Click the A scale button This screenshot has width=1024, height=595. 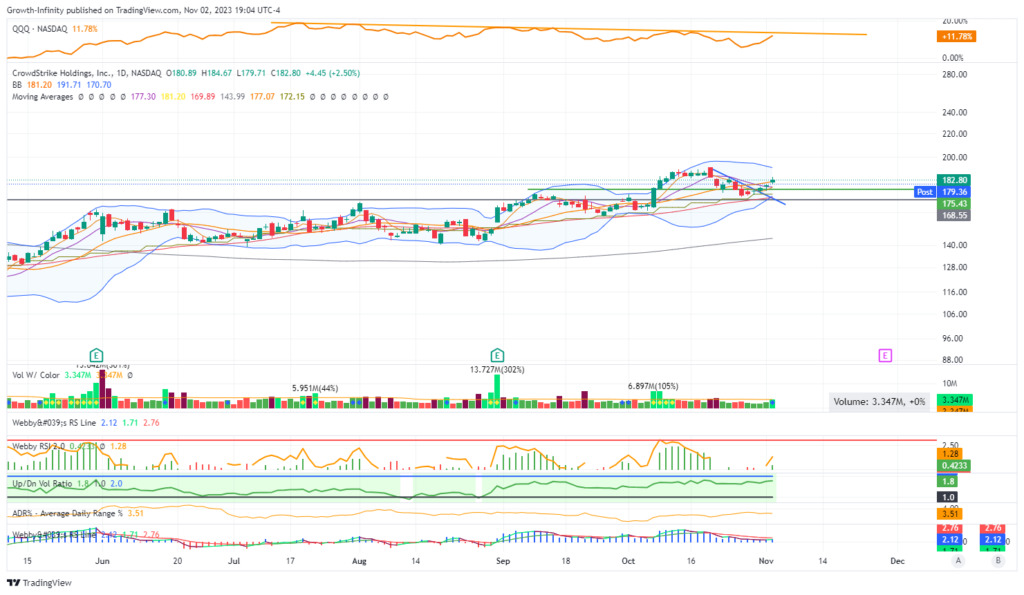[x=958, y=561]
